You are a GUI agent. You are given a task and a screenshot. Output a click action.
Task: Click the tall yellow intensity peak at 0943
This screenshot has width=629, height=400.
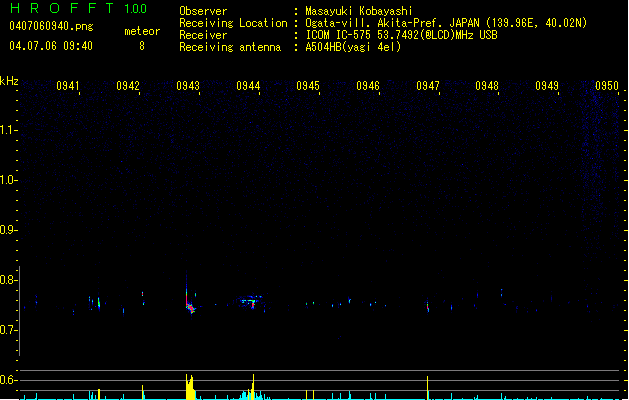tap(190, 387)
